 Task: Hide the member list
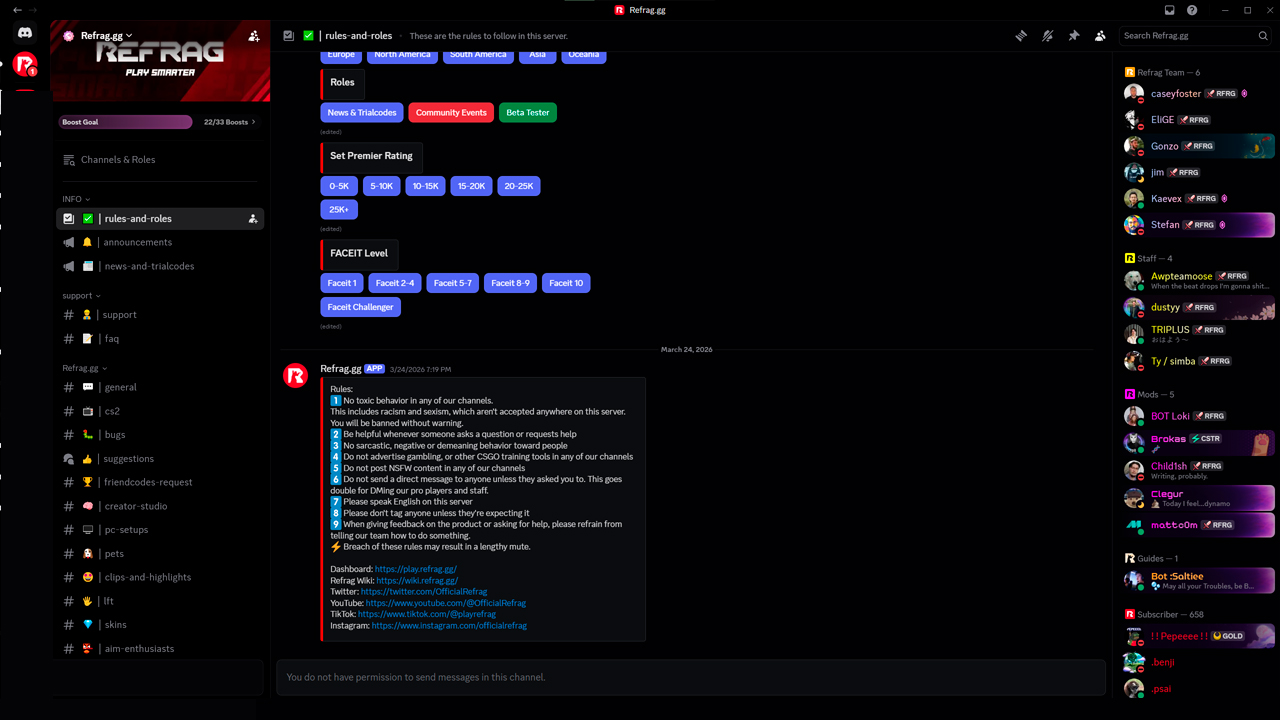pyautogui.click(x=1100, y=36)
